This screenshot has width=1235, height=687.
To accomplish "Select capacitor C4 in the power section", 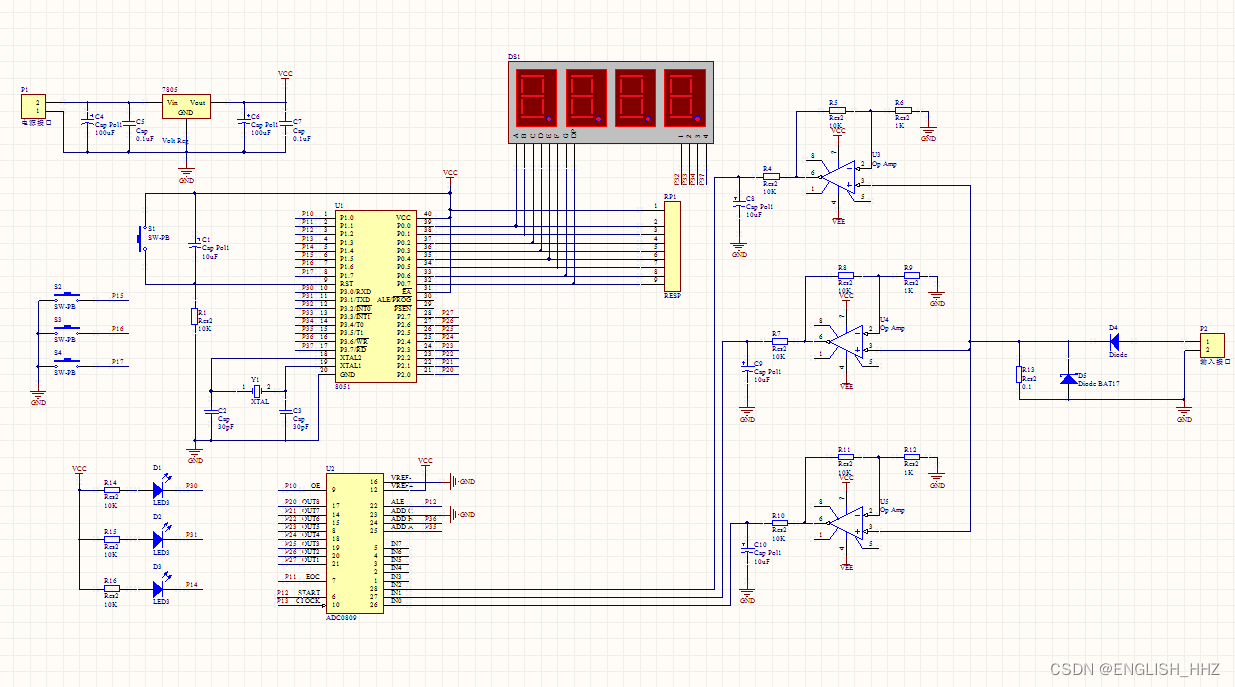I will [x=86, y=121].
